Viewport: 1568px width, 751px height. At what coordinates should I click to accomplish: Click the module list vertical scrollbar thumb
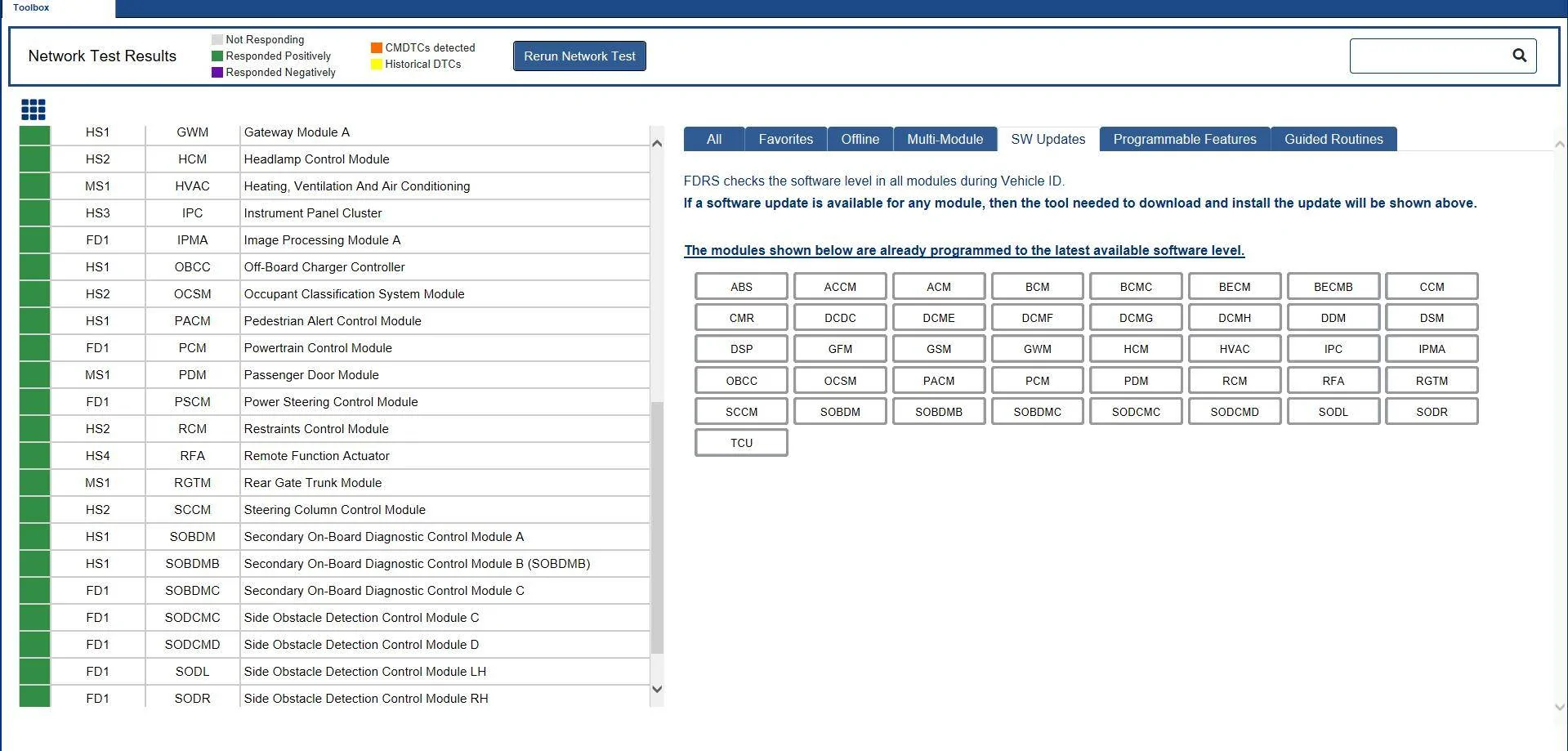(x=657, y=528)
